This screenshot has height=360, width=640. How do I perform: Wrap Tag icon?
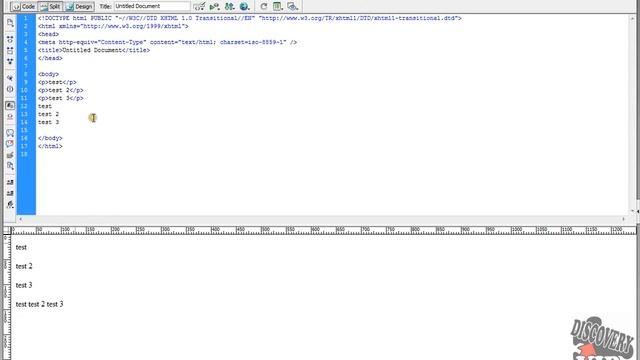point(10,155)
